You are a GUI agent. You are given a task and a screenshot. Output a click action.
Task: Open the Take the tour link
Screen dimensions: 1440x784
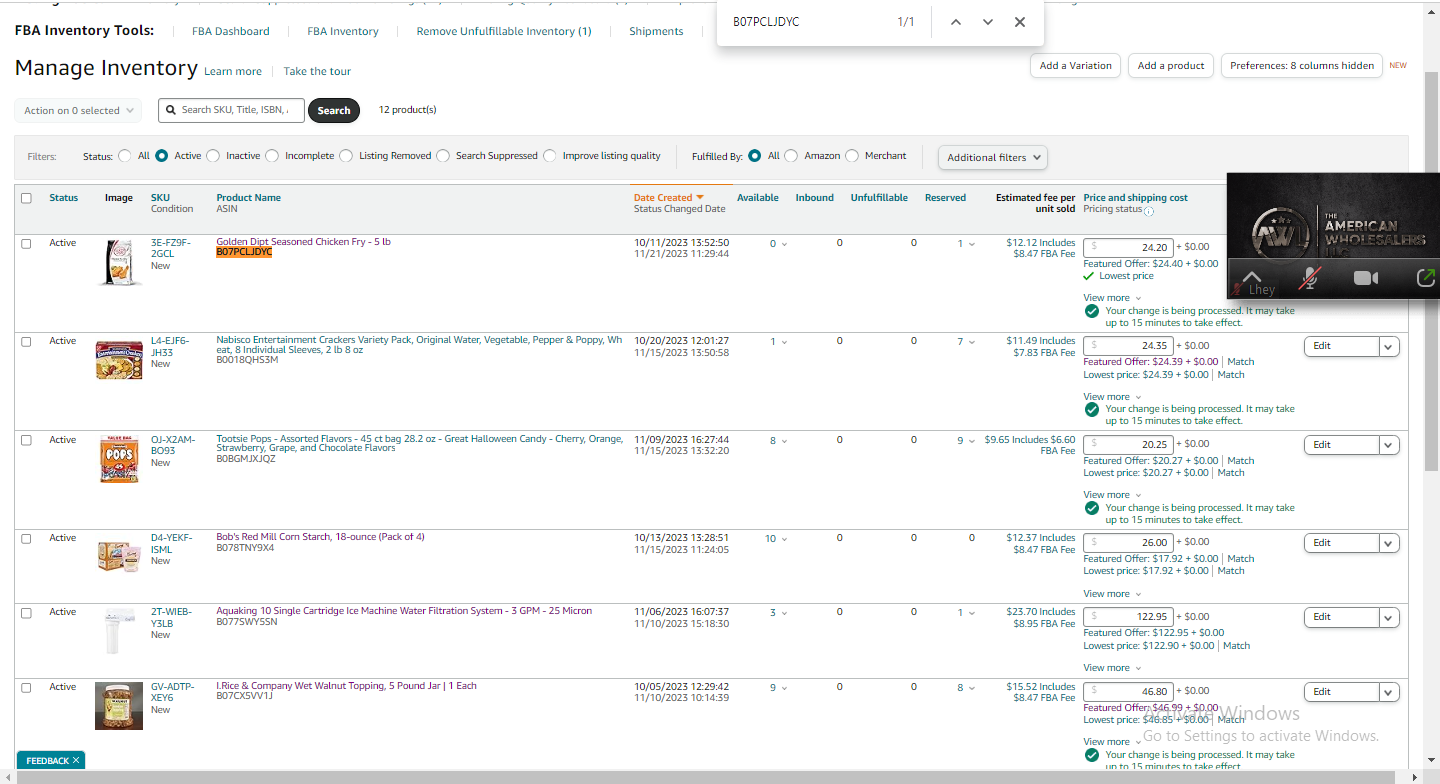pyautogui.click(x=317, y=72)
